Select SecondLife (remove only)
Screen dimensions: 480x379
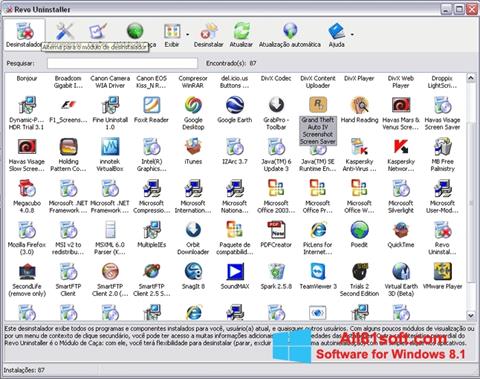[27, 279]
